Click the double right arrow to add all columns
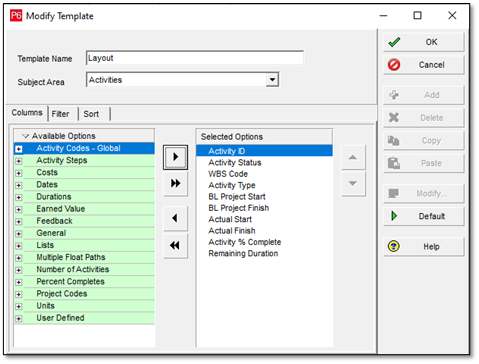Screen dimensions: 479x364 click(175, 183)
